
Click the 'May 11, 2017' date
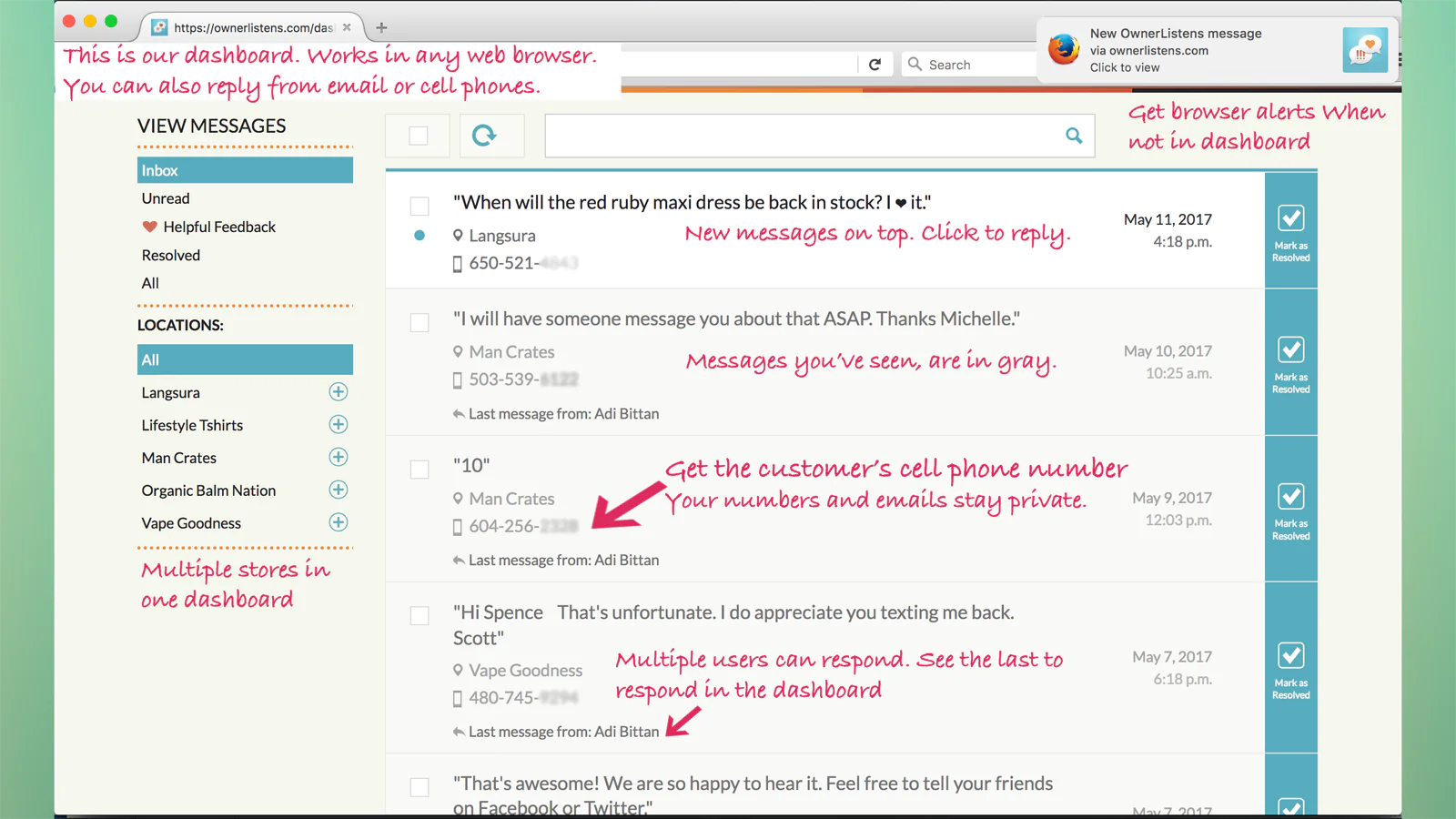pos(1168,219)
